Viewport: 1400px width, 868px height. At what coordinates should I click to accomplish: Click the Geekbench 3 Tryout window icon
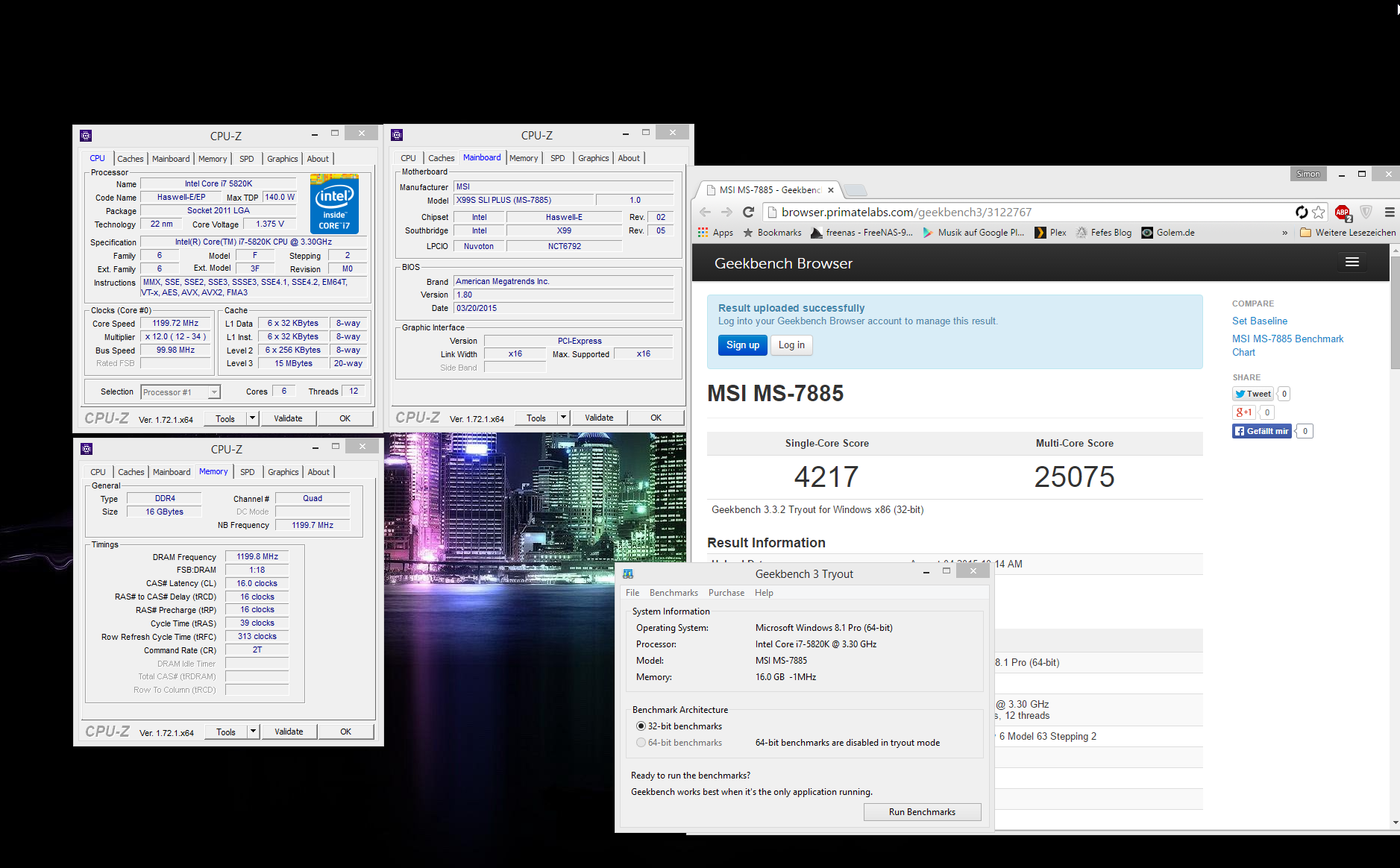[628, 573]
